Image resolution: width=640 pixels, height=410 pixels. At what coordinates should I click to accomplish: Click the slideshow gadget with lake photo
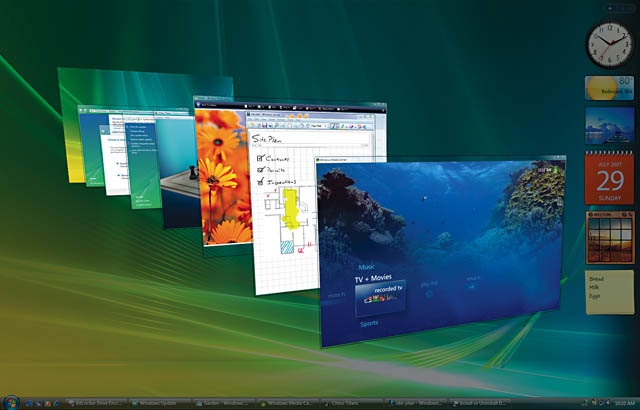[x=609, y=126]
